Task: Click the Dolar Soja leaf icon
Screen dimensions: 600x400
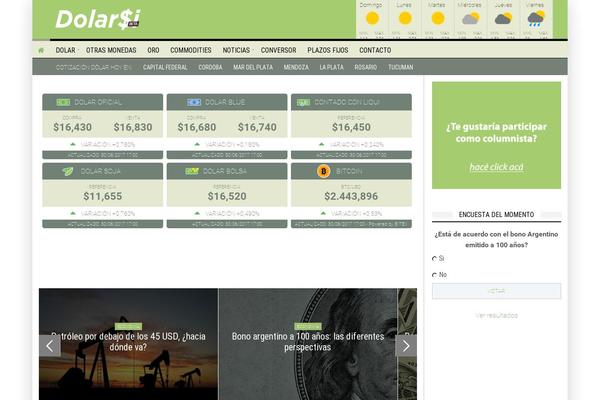Action: [x=68, y=171]
